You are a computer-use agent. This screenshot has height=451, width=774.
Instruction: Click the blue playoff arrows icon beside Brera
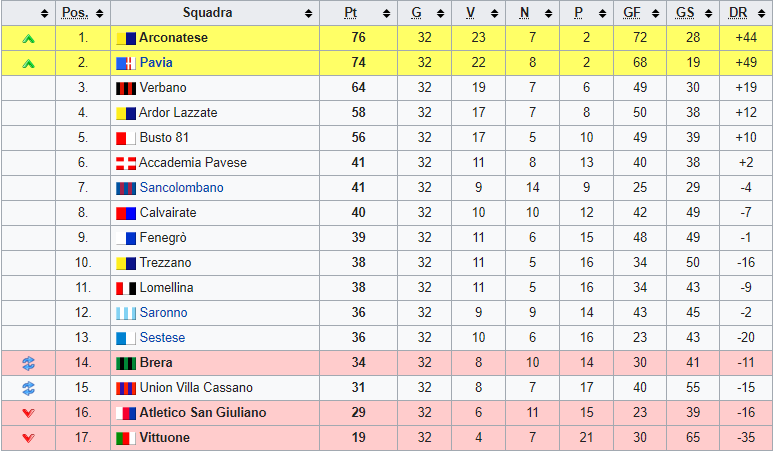point(29,363)
